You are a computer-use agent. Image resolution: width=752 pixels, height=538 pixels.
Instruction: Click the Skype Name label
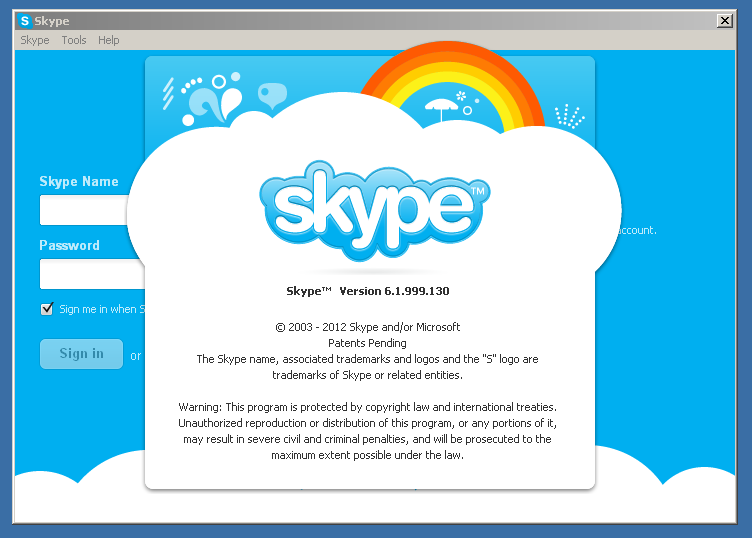[79, 181]
